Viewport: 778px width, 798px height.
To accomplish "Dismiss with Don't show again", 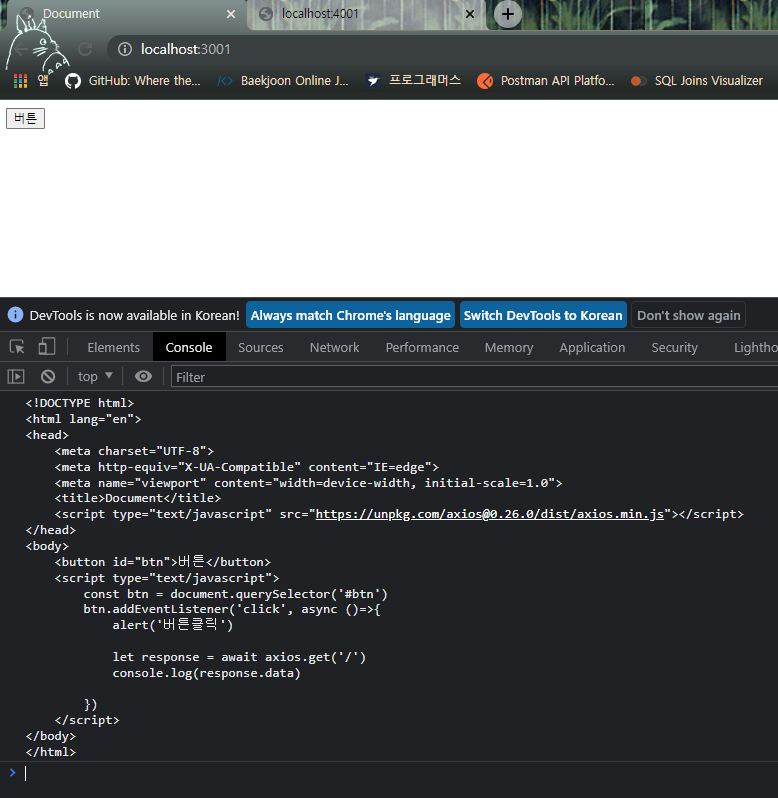I will (x=688, y=316).
